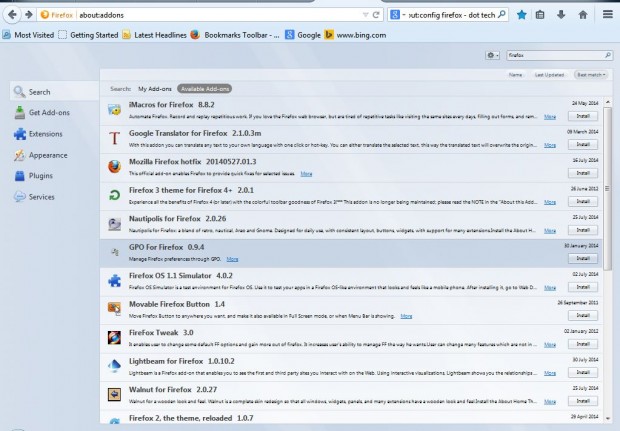Click the GPO For Firefox add-on icon

click(x=115, y=252)
